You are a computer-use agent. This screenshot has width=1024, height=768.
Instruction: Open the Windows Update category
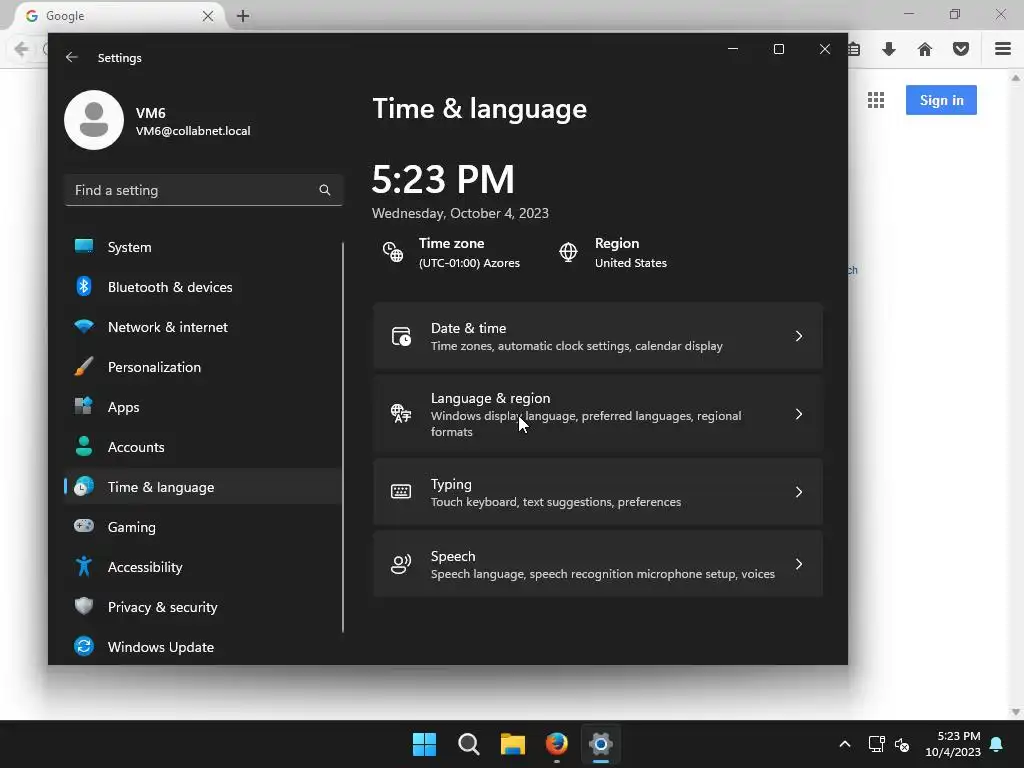click(202, 647)
